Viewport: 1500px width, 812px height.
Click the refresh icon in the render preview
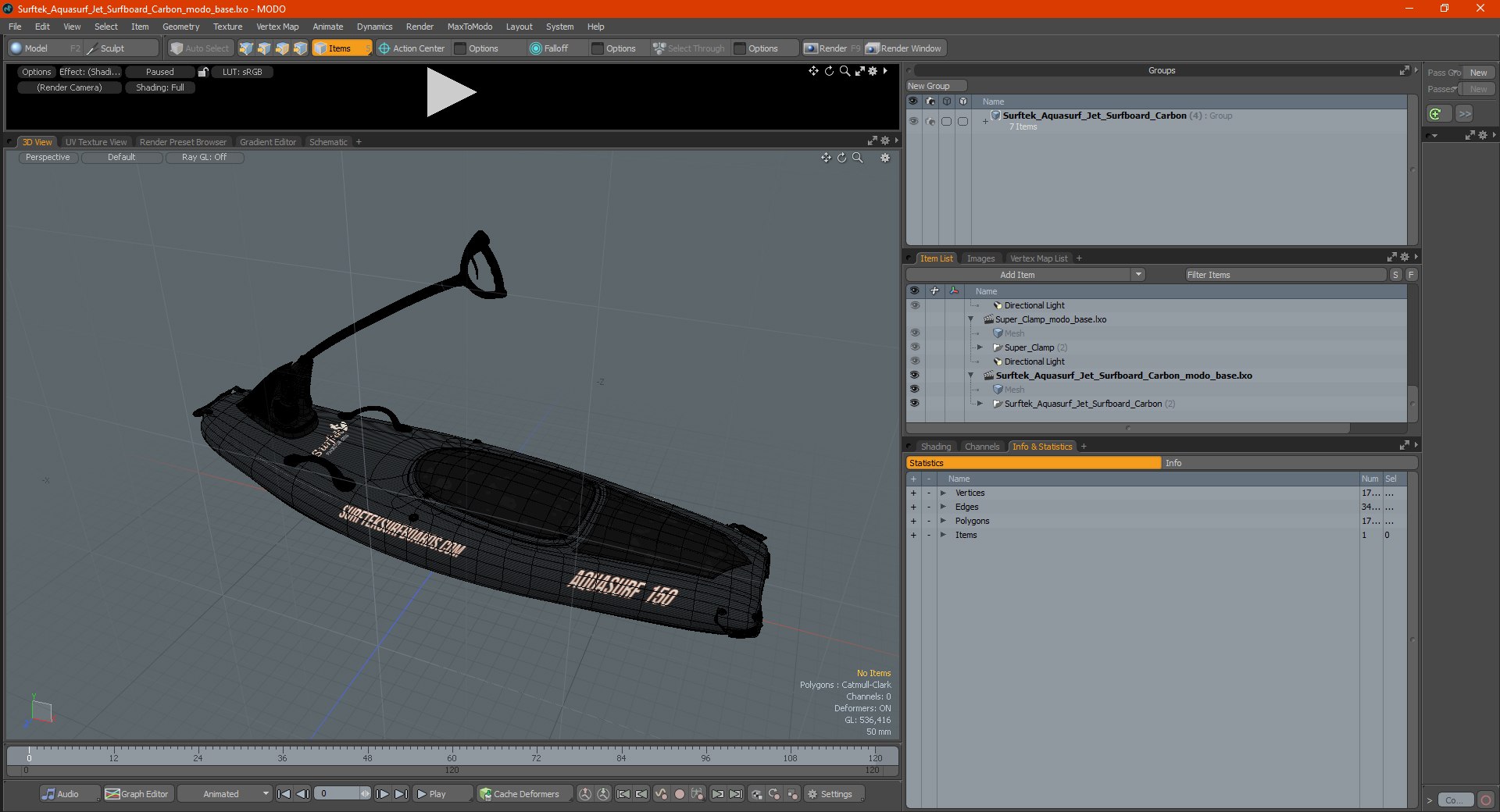tap(829, 71)
